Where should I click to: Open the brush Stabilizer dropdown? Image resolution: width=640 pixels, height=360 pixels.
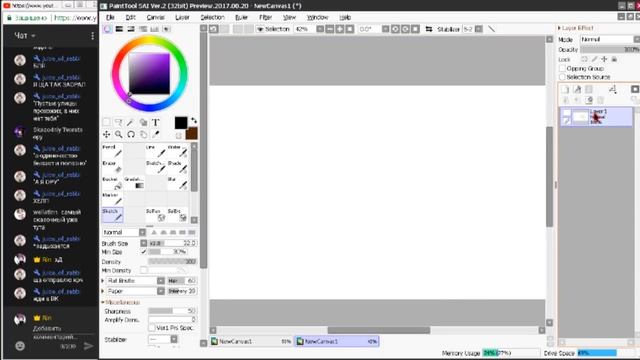[x=174, y=339]
